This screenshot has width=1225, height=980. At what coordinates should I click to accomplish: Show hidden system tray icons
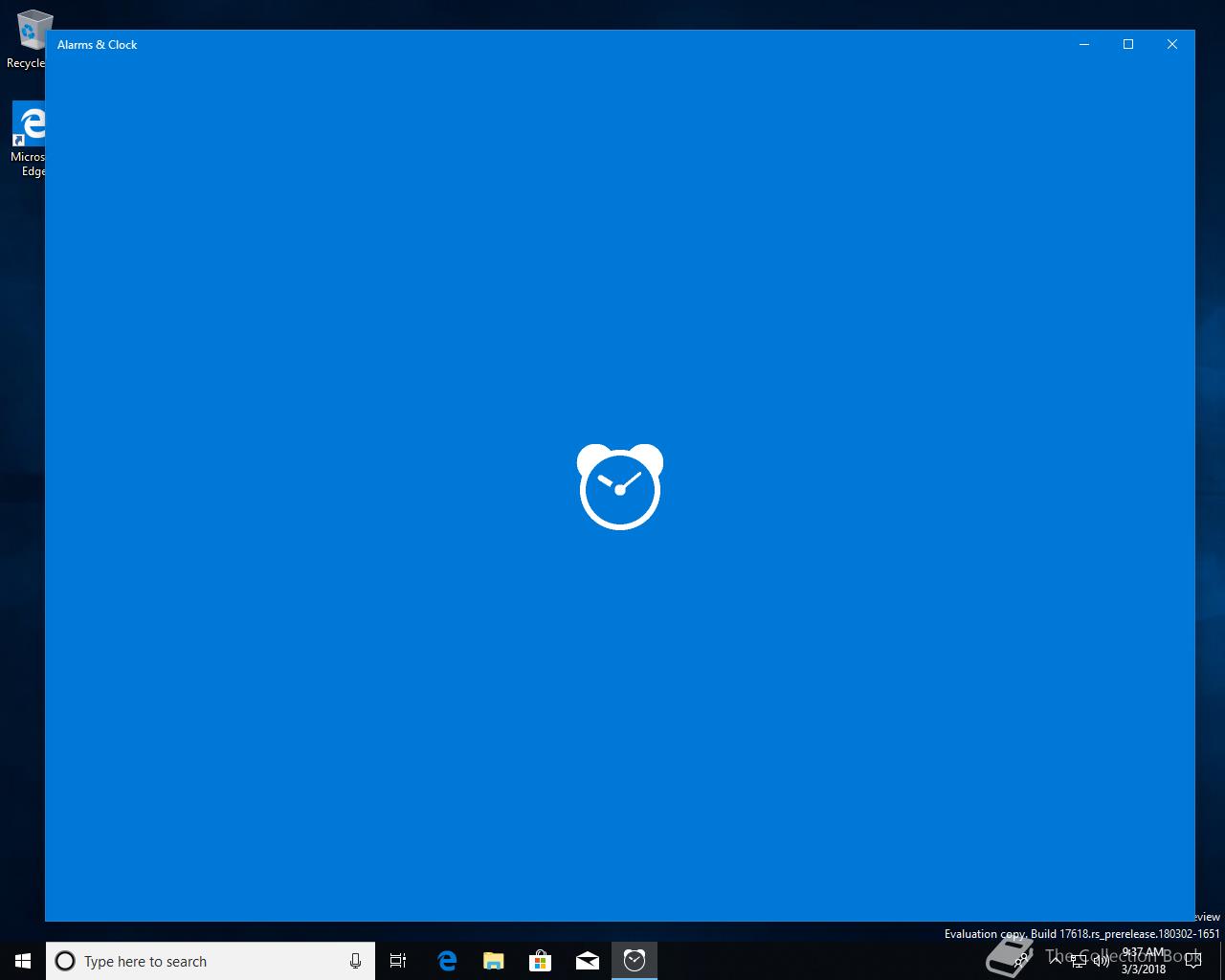(x=1056, y=960)
